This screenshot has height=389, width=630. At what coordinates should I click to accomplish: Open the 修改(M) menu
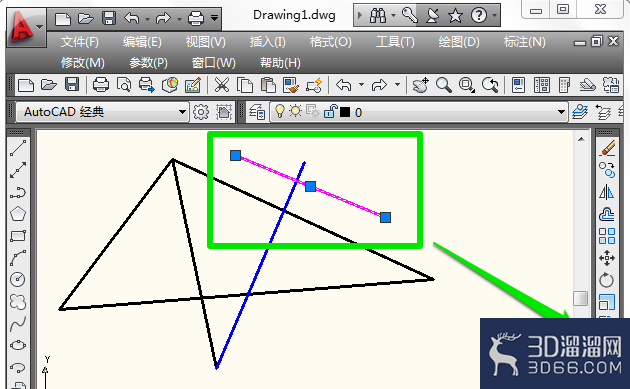click(x=83, y=63)
